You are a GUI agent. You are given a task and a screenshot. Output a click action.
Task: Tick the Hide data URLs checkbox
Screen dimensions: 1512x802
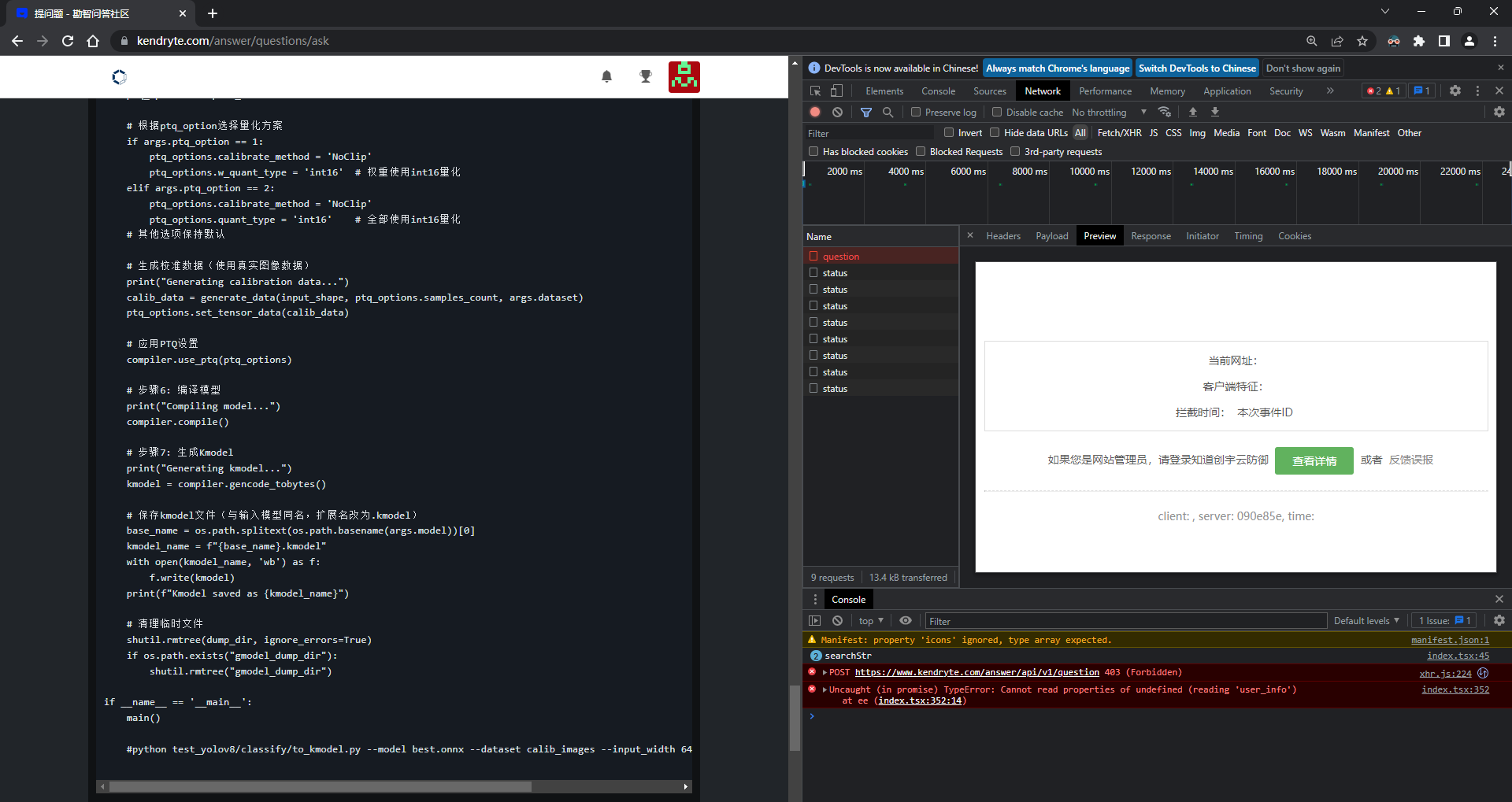(x=995, y=133)
